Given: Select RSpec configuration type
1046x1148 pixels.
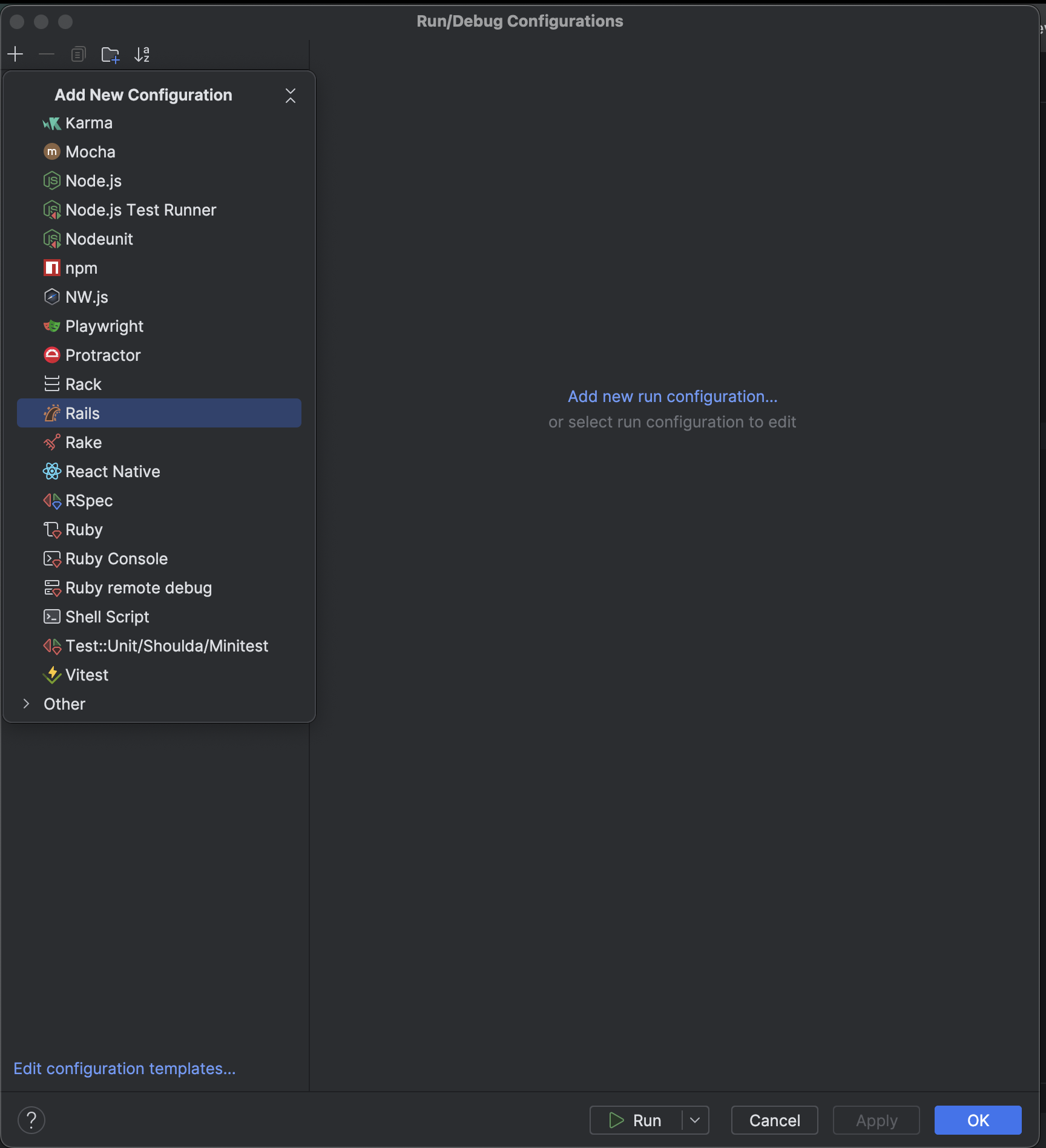Looking at the screenshot, I should click(x=159, y=501).
